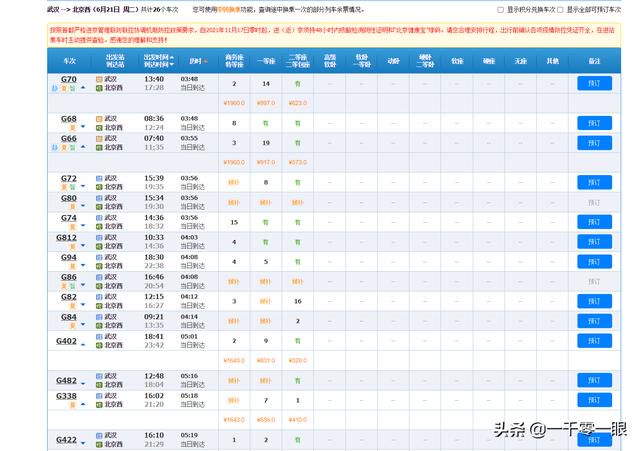Click the origin station icon beside 武汉 in G70 row
The image size is (640, 451).
99,79
